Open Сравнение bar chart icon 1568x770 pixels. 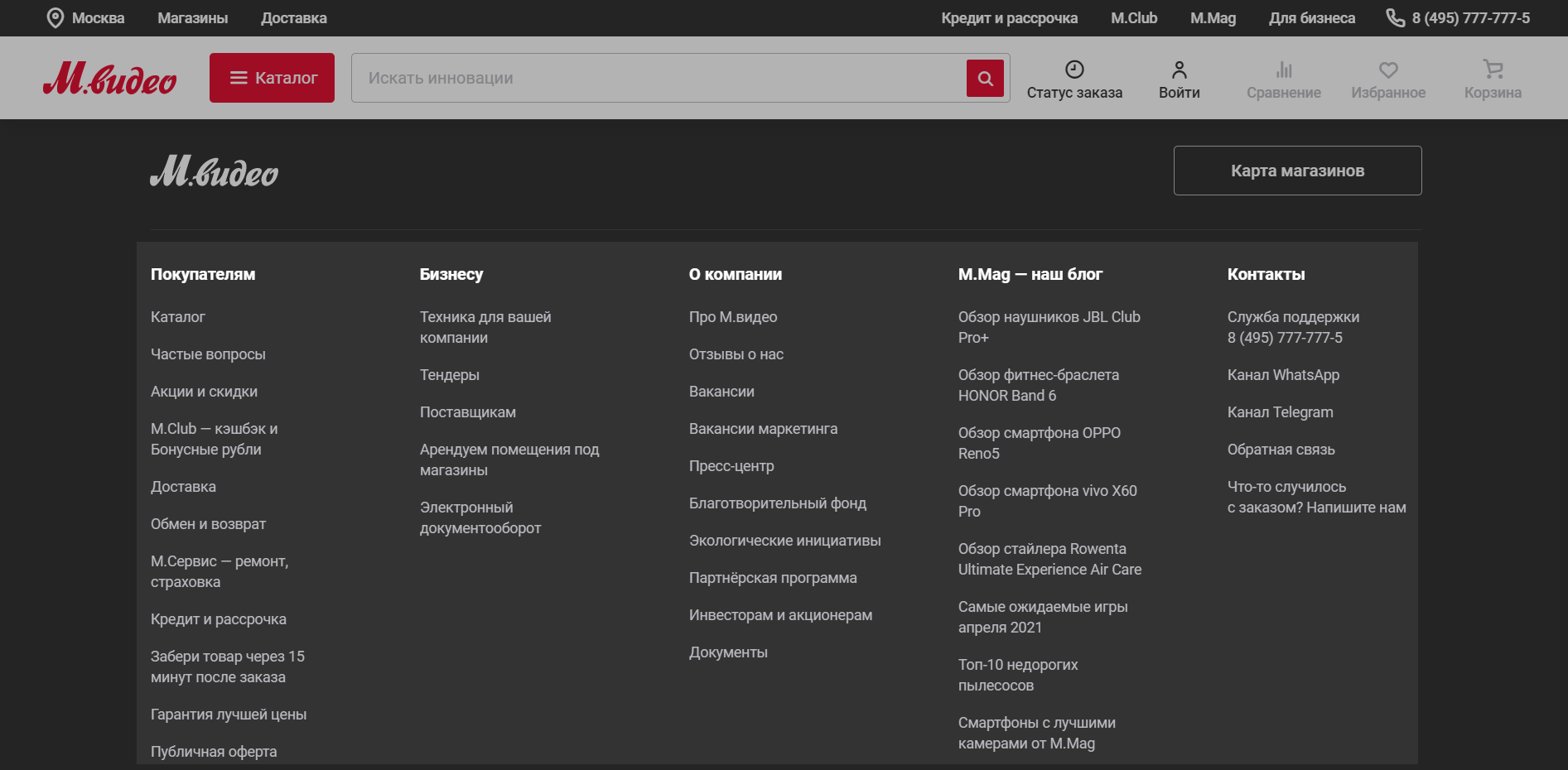pos(1284,70)
